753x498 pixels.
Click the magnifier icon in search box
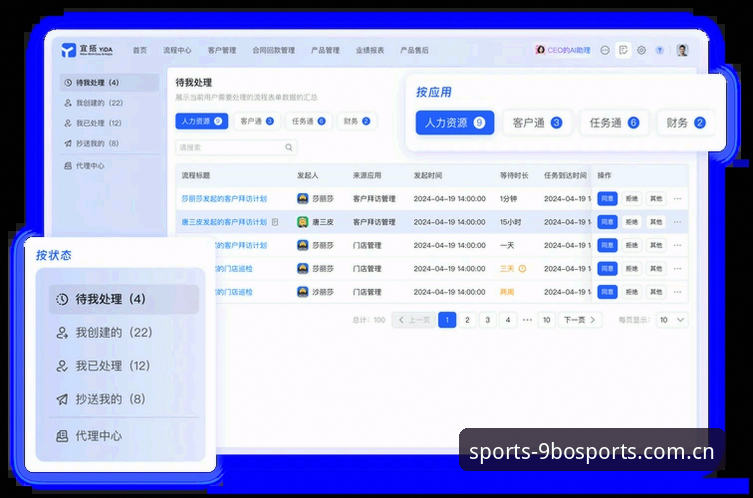[289, 147]
